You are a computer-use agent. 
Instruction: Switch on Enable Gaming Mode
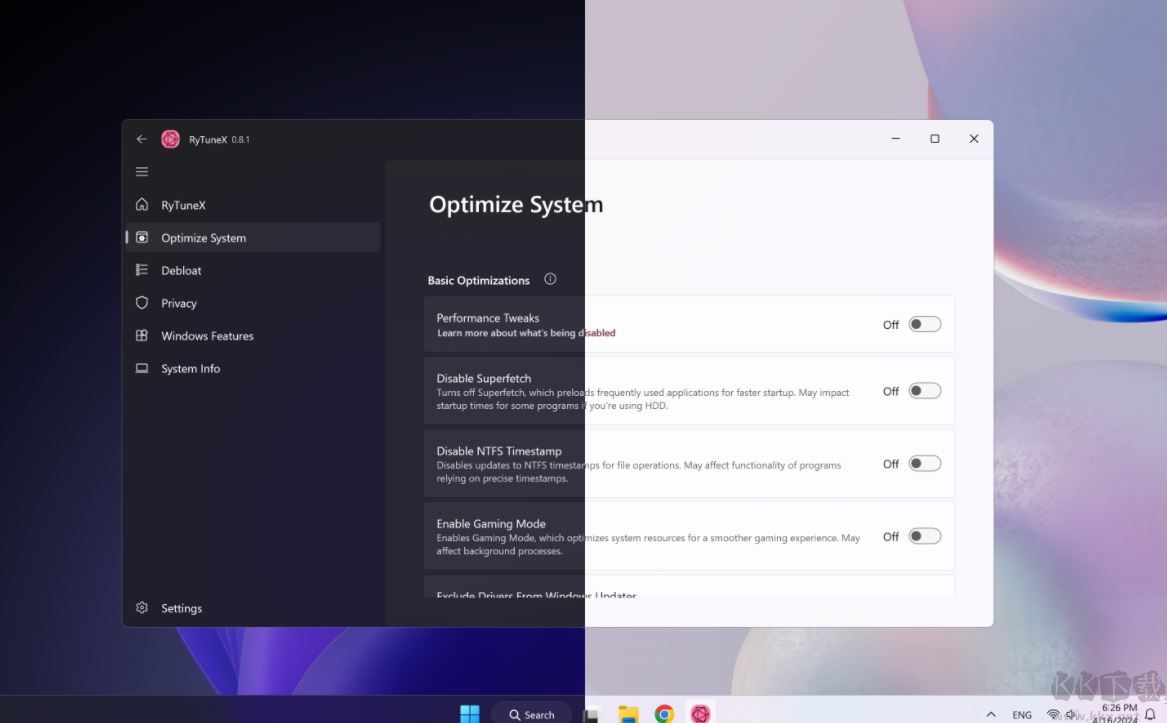[924, 536]
